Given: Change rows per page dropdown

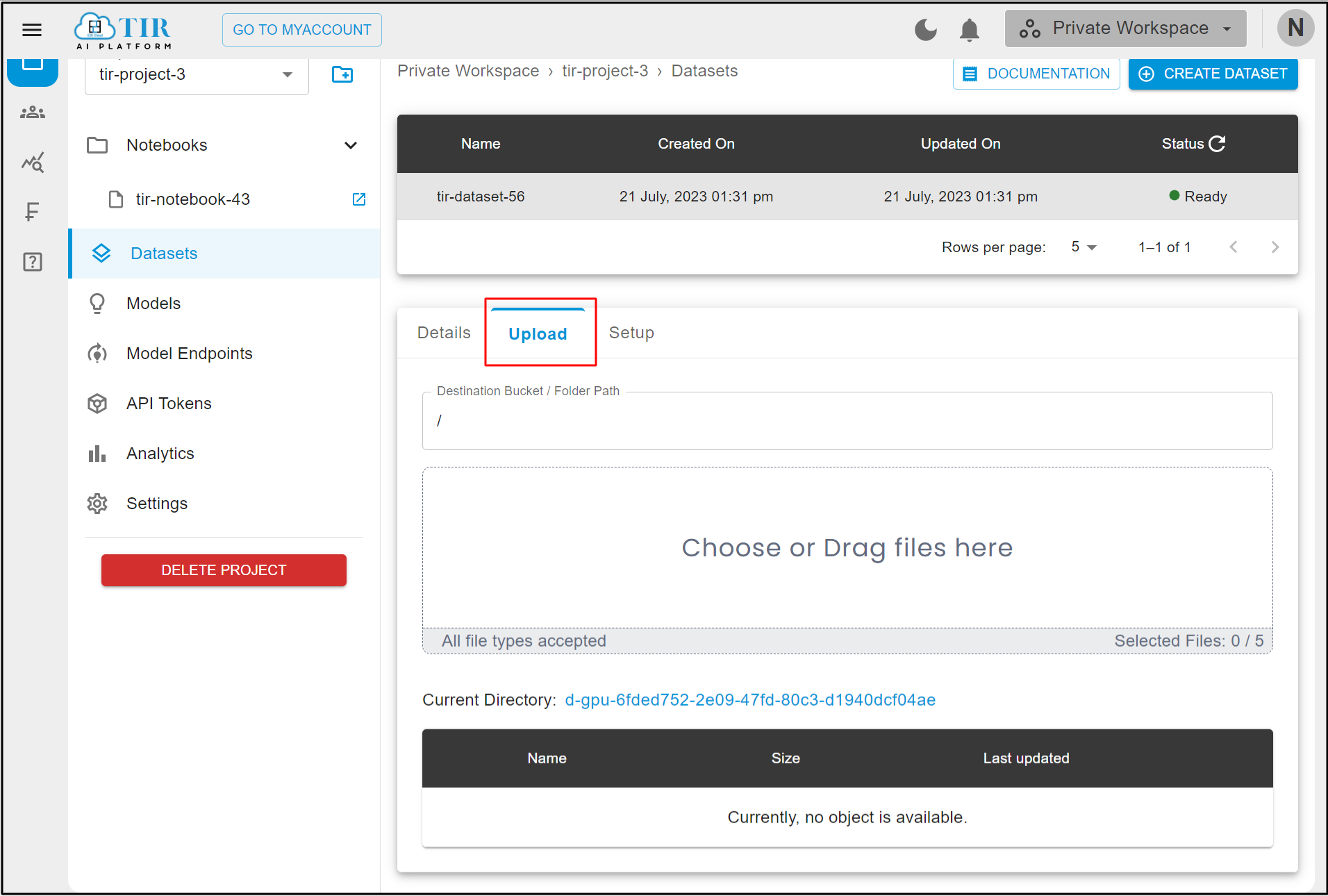Looking at the screenshot, I should click(x=1084, y=247).
